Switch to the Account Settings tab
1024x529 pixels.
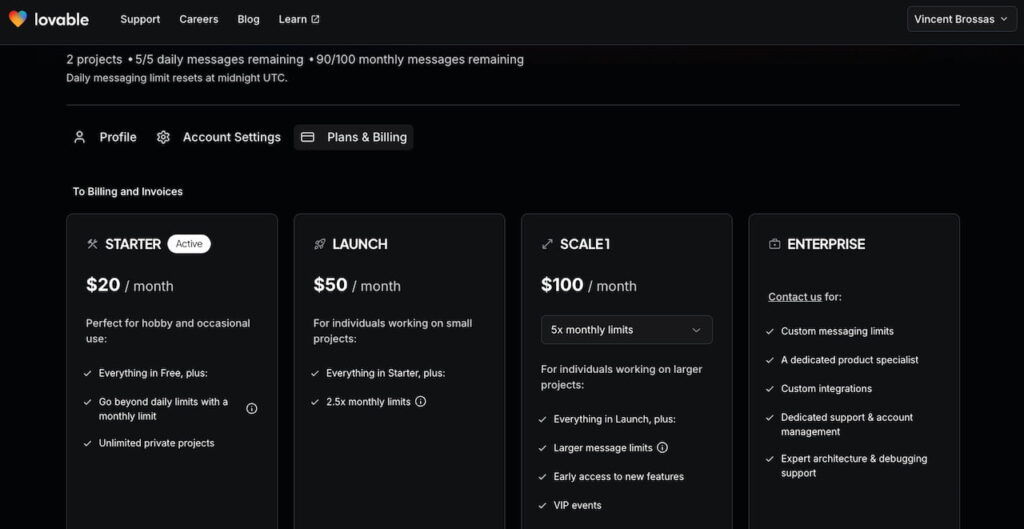tap(218, 137)
